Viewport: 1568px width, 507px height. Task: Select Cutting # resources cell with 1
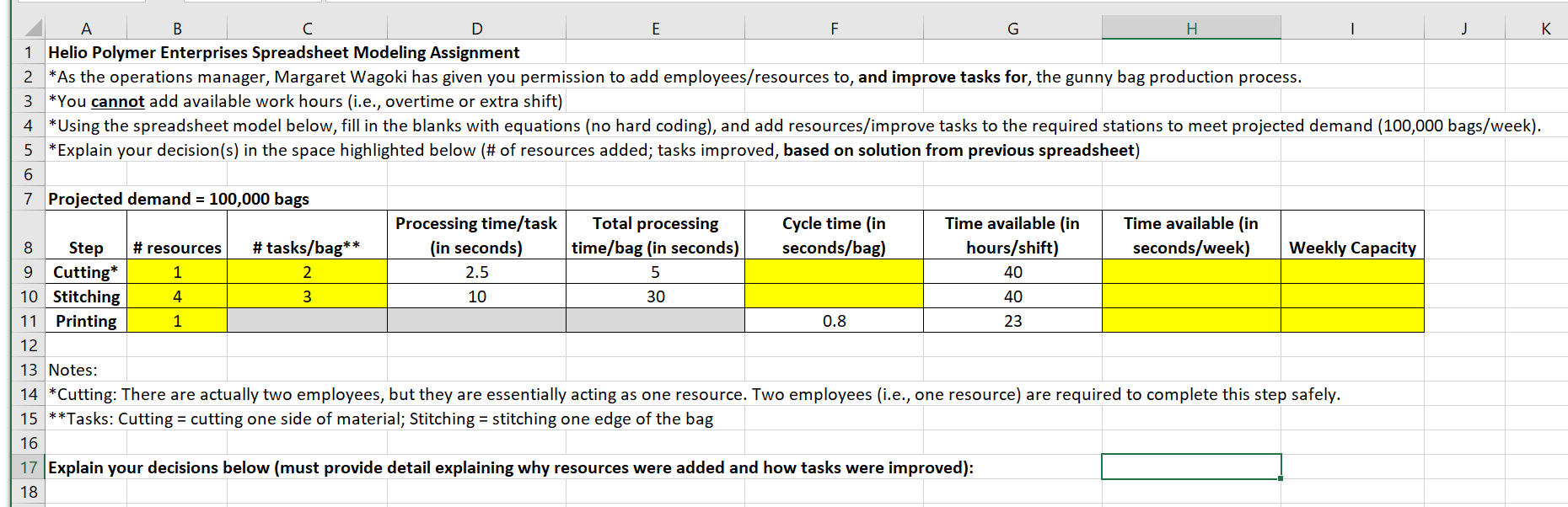coord(177,272)
